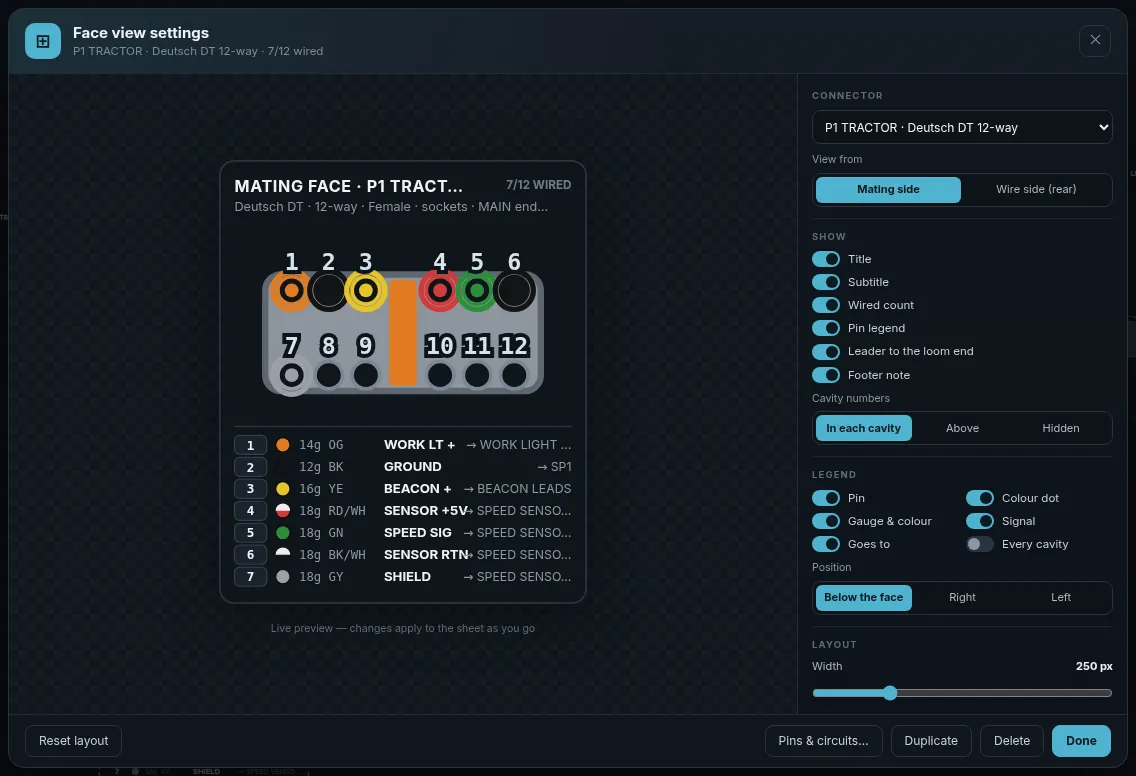Screen dimensions: 1136x776
Task: Click black cavity 2 on connector face
Action: (x=328, y=291)
